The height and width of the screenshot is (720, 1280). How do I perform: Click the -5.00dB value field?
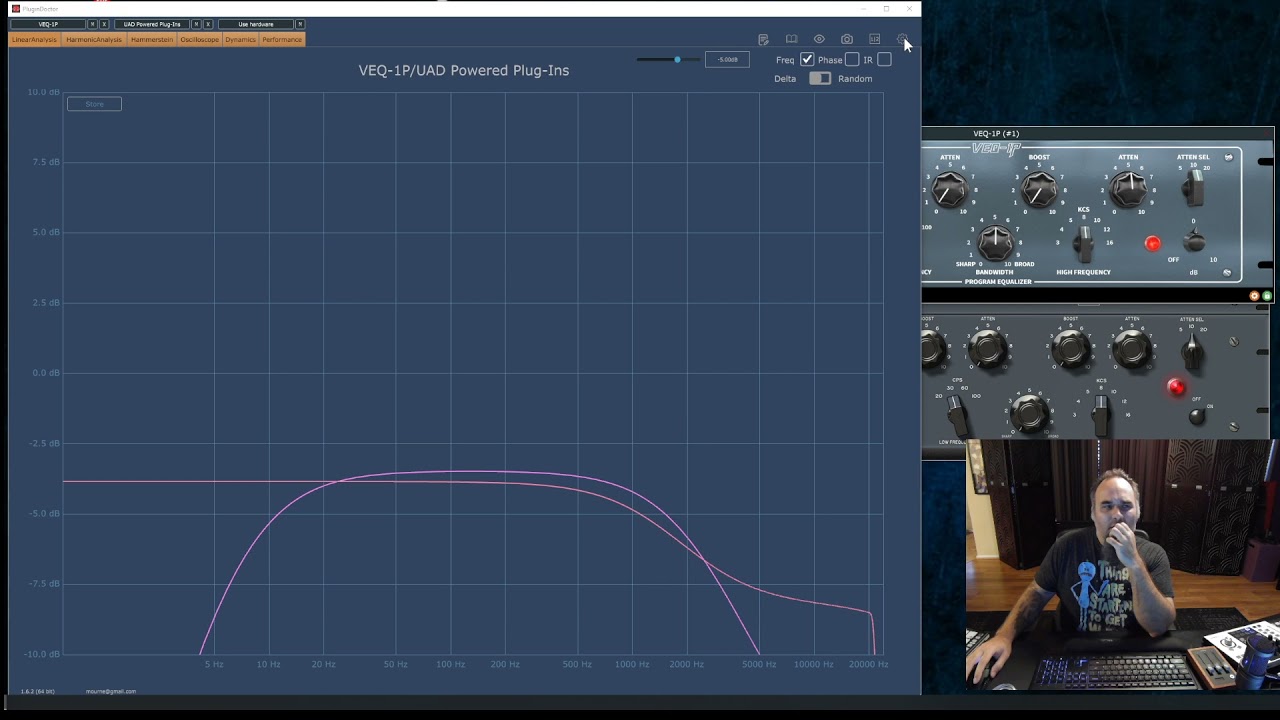click(x=727, y=59)
